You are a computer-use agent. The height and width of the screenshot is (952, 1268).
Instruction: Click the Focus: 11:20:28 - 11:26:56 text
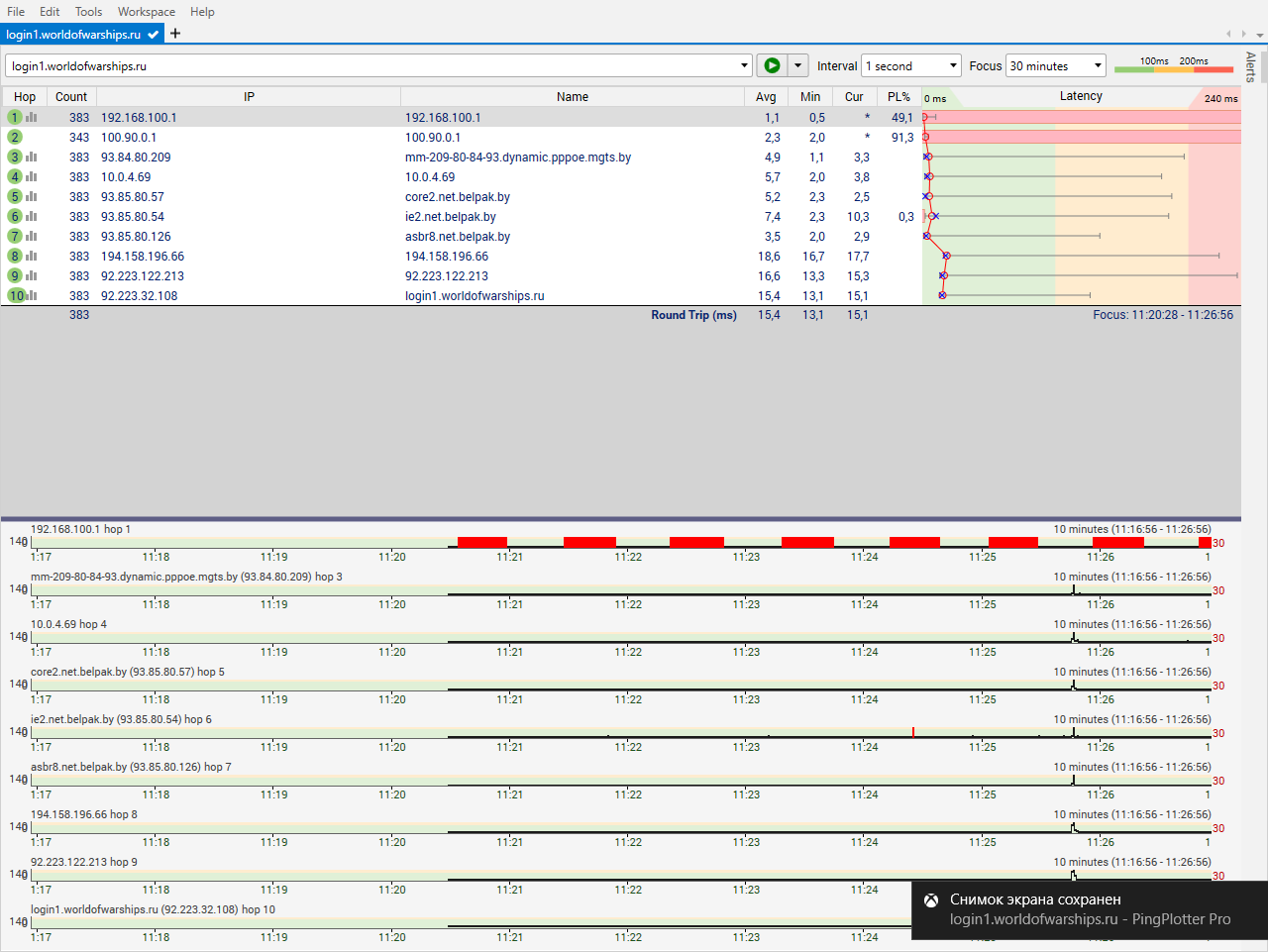pyautogui.click(x=1163, y=315)
